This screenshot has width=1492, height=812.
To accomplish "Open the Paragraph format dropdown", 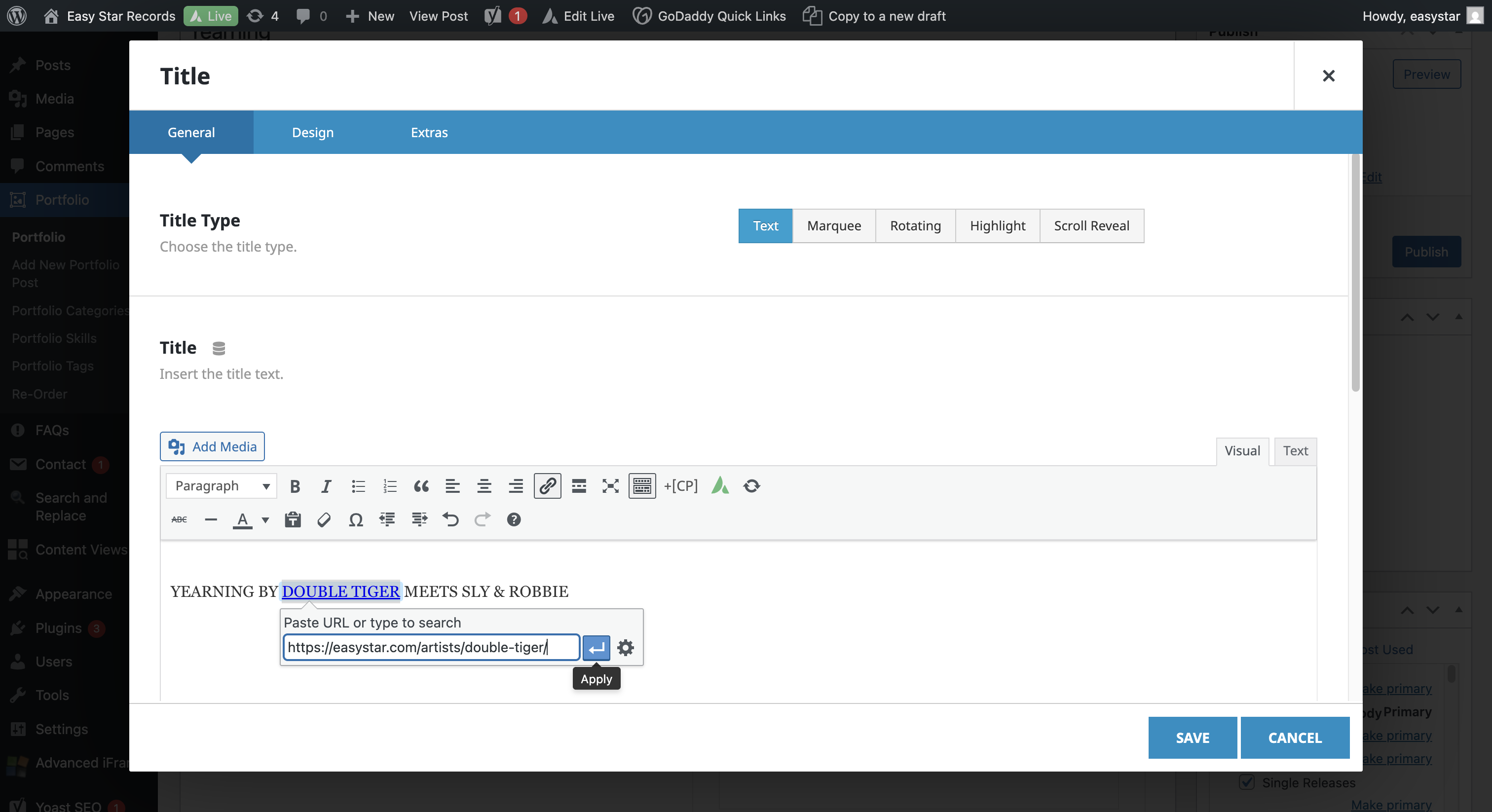I will (x=221, y=486).
